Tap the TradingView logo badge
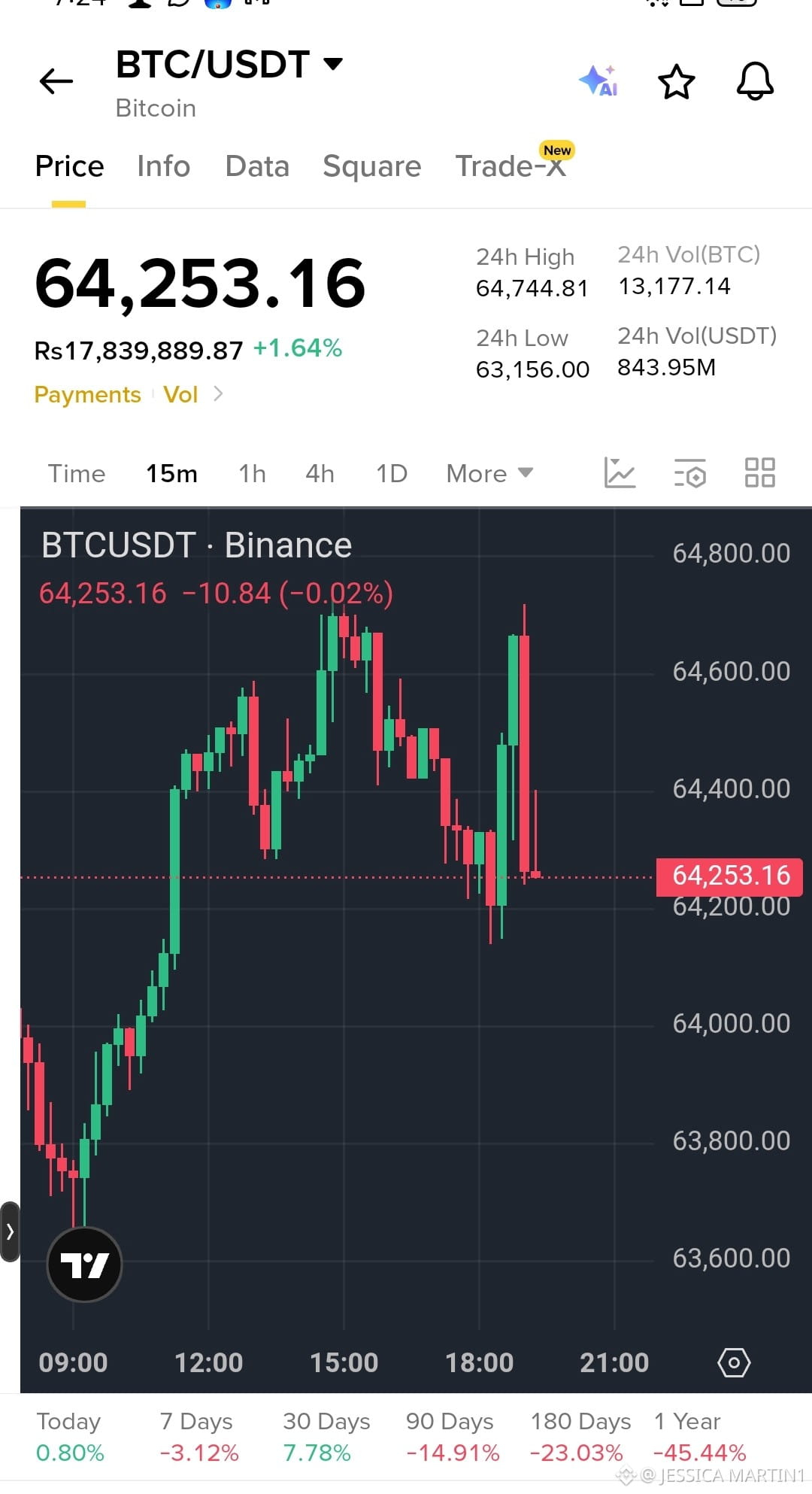The image size is (812, 1494). (84, 1265)
